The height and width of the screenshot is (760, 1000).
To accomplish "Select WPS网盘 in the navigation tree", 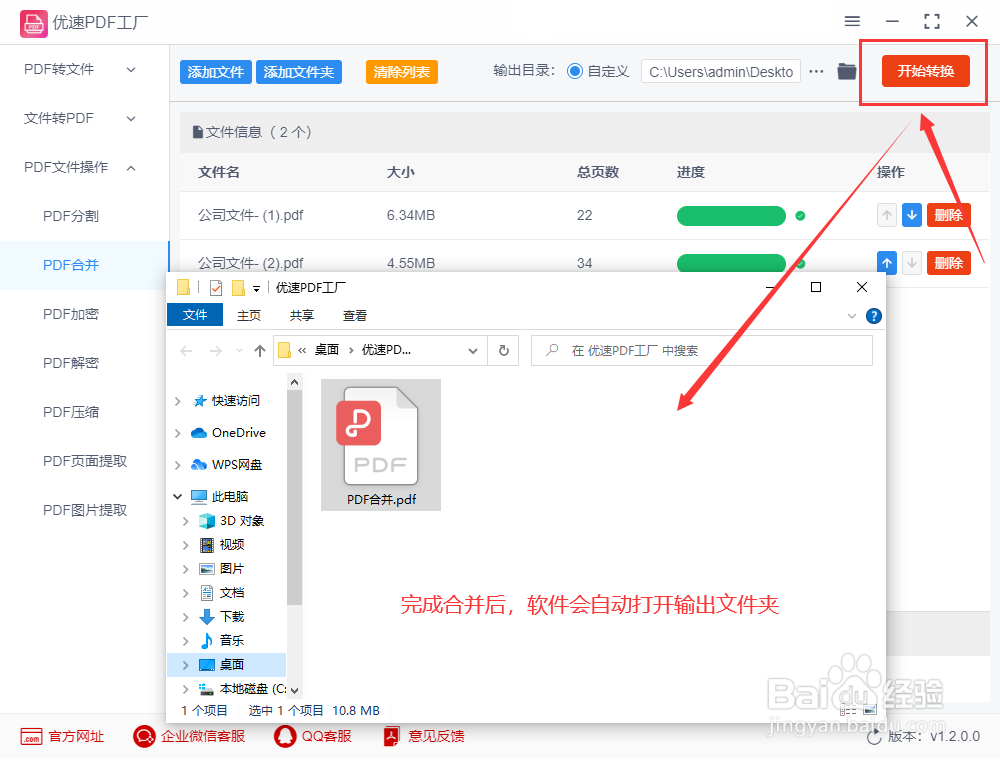I will click(x=237, y=465).
